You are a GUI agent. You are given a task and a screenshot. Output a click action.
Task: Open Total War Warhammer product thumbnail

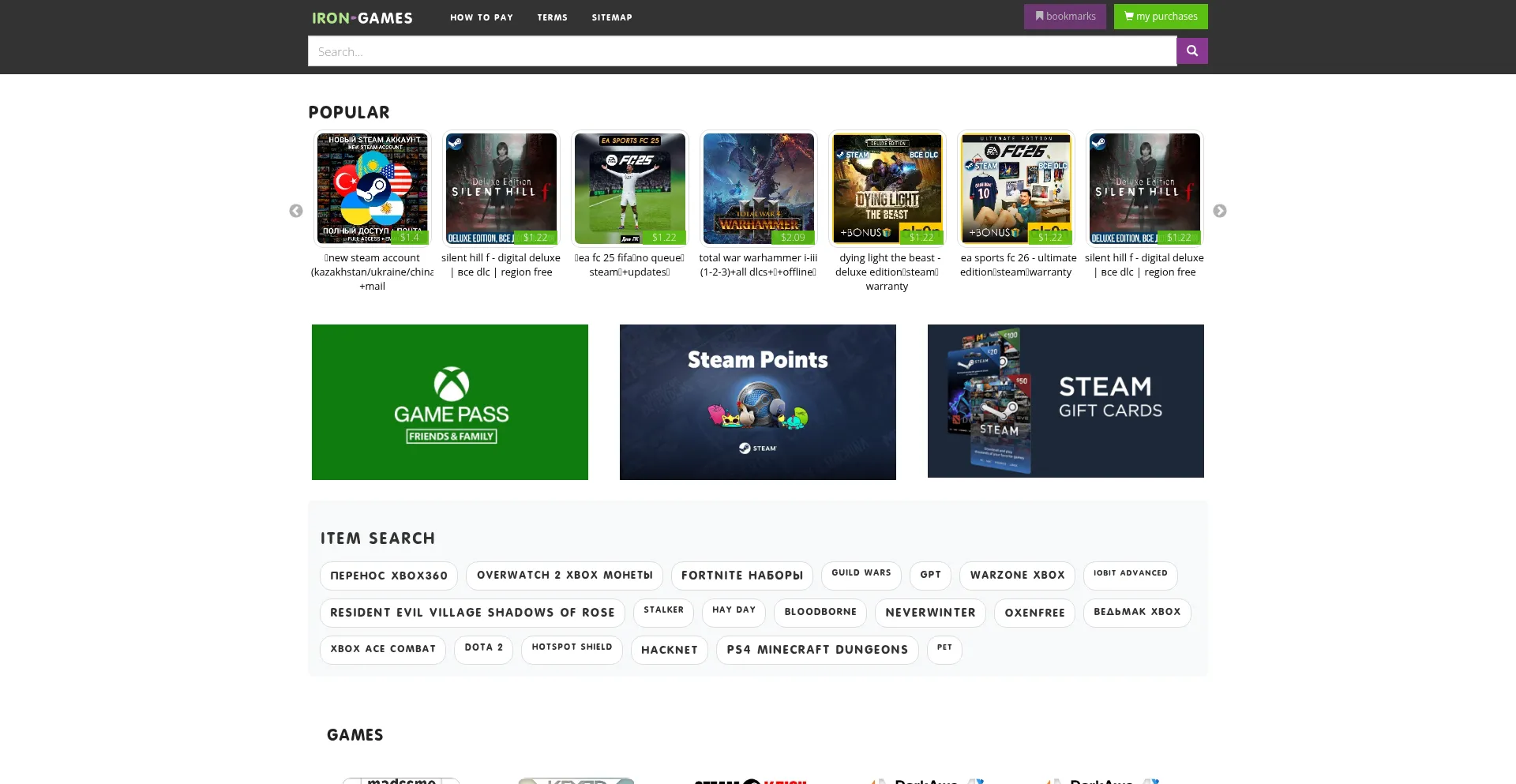[759, 189]
